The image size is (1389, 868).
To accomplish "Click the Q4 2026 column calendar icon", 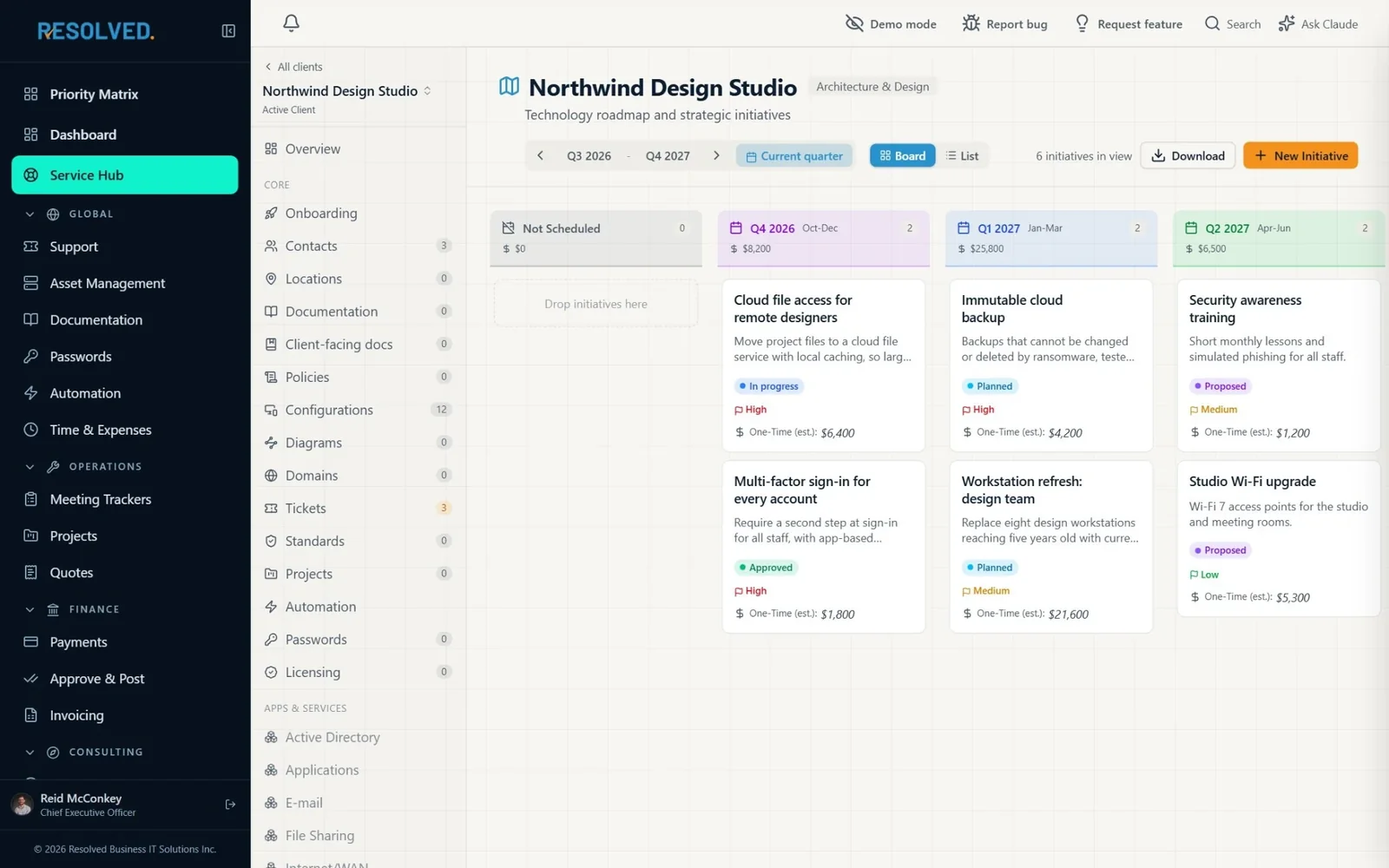I will (x=736, y=228).
